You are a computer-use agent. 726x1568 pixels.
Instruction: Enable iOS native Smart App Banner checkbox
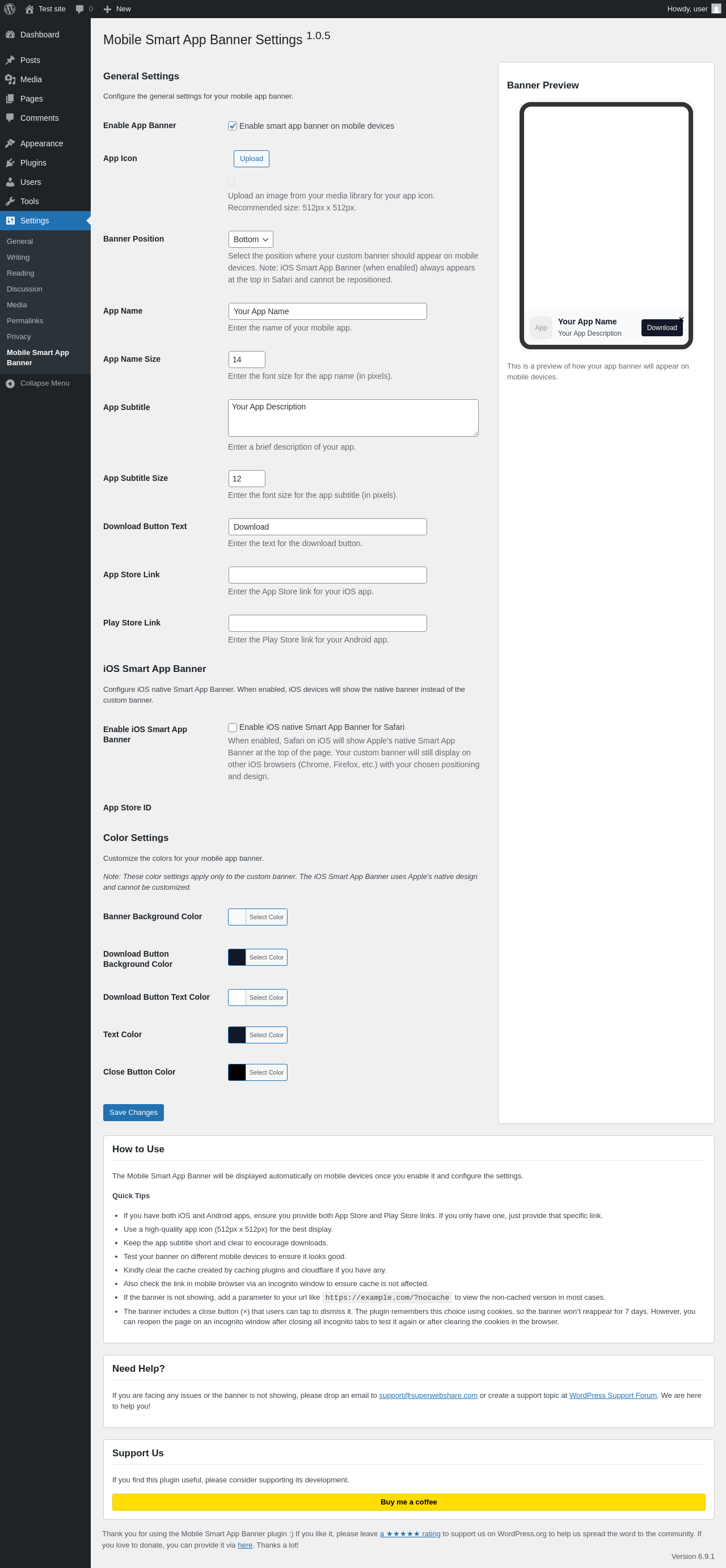click(233, 728)
